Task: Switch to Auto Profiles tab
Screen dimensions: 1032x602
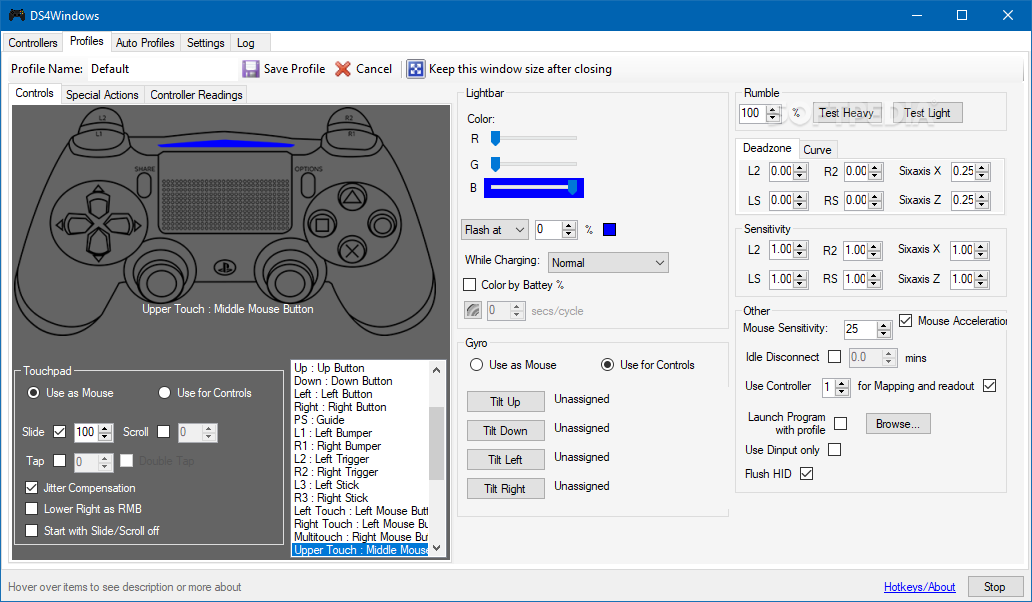Action: [x=145, y=43]
